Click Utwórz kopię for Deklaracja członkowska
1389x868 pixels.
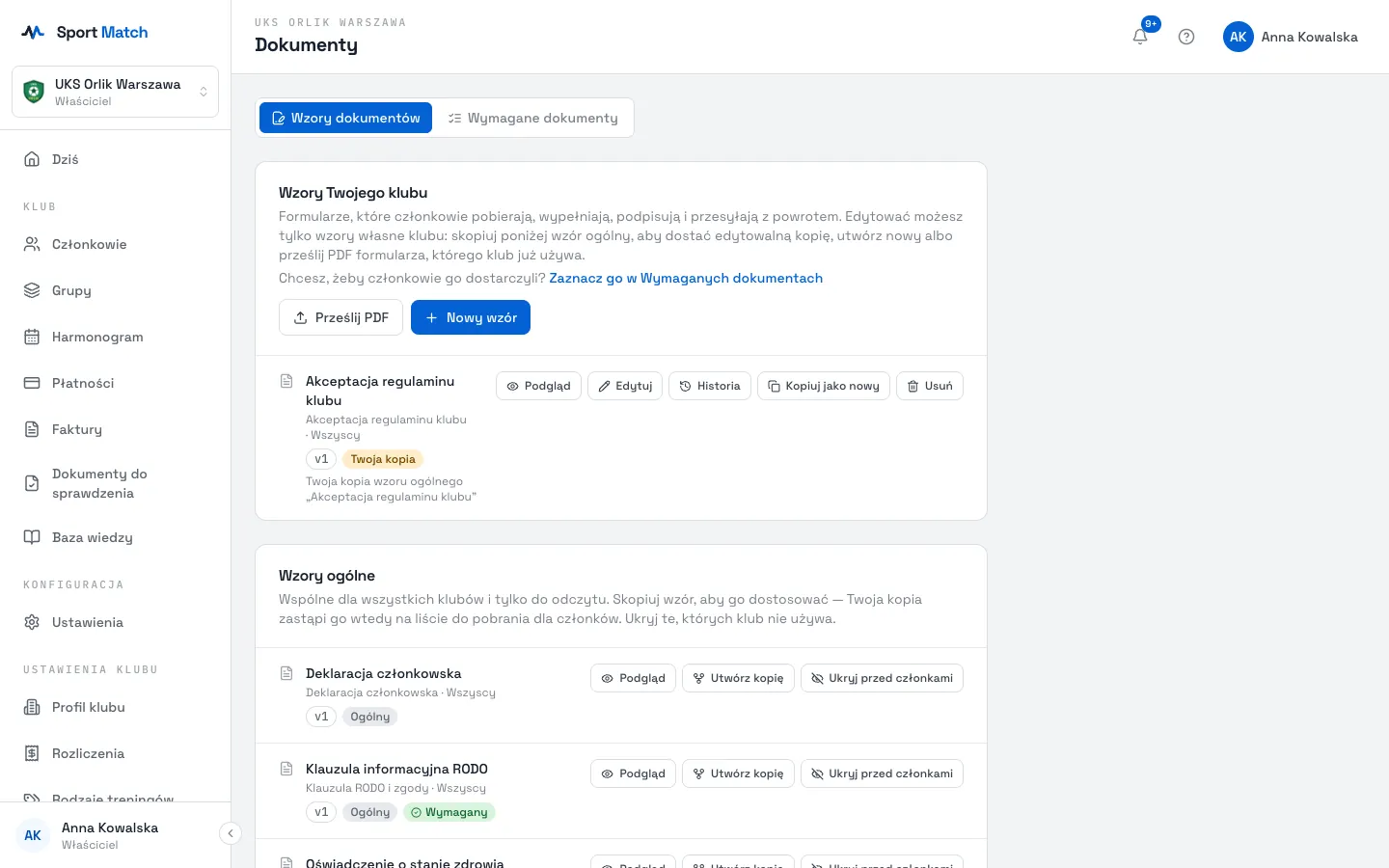coord(739,678)
